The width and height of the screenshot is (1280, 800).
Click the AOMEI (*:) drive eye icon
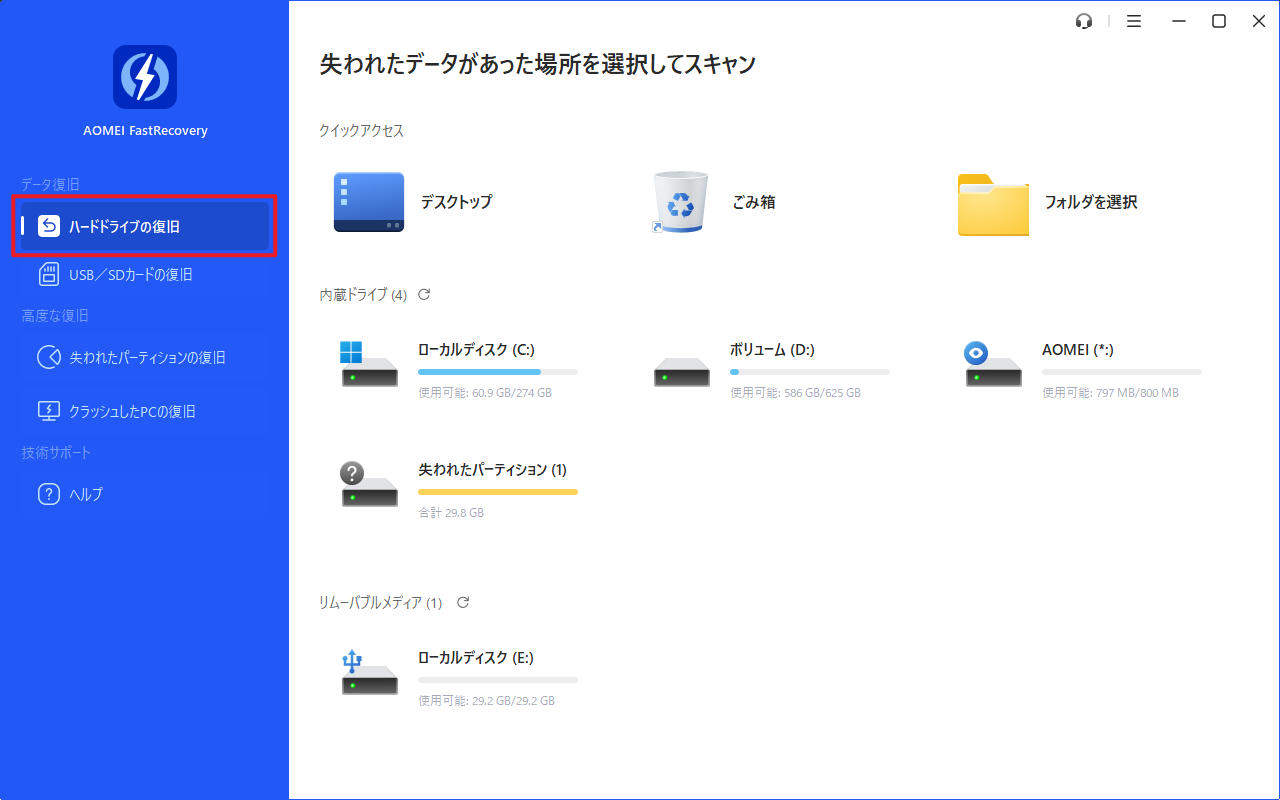(x=976, y=352)
